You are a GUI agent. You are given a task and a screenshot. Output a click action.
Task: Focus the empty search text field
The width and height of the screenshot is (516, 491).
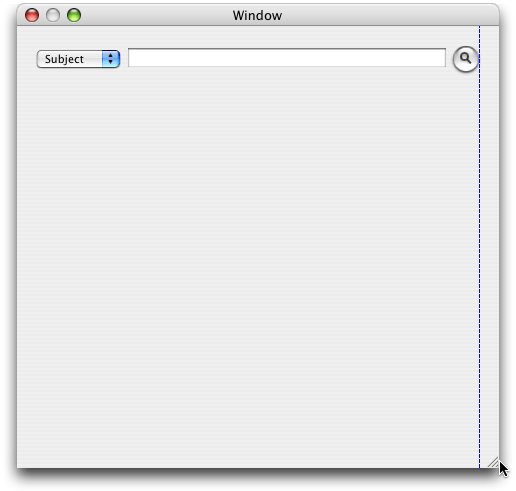tap(287, 58)
